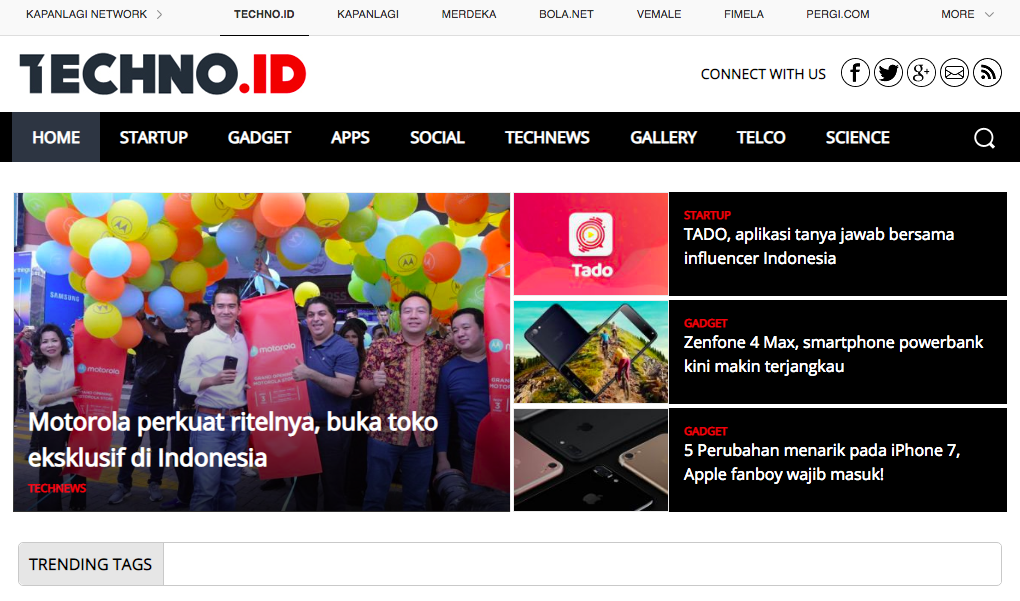Click the email envelope icon
This screenshot has height=601, width=1020.
tap(954, 72)
